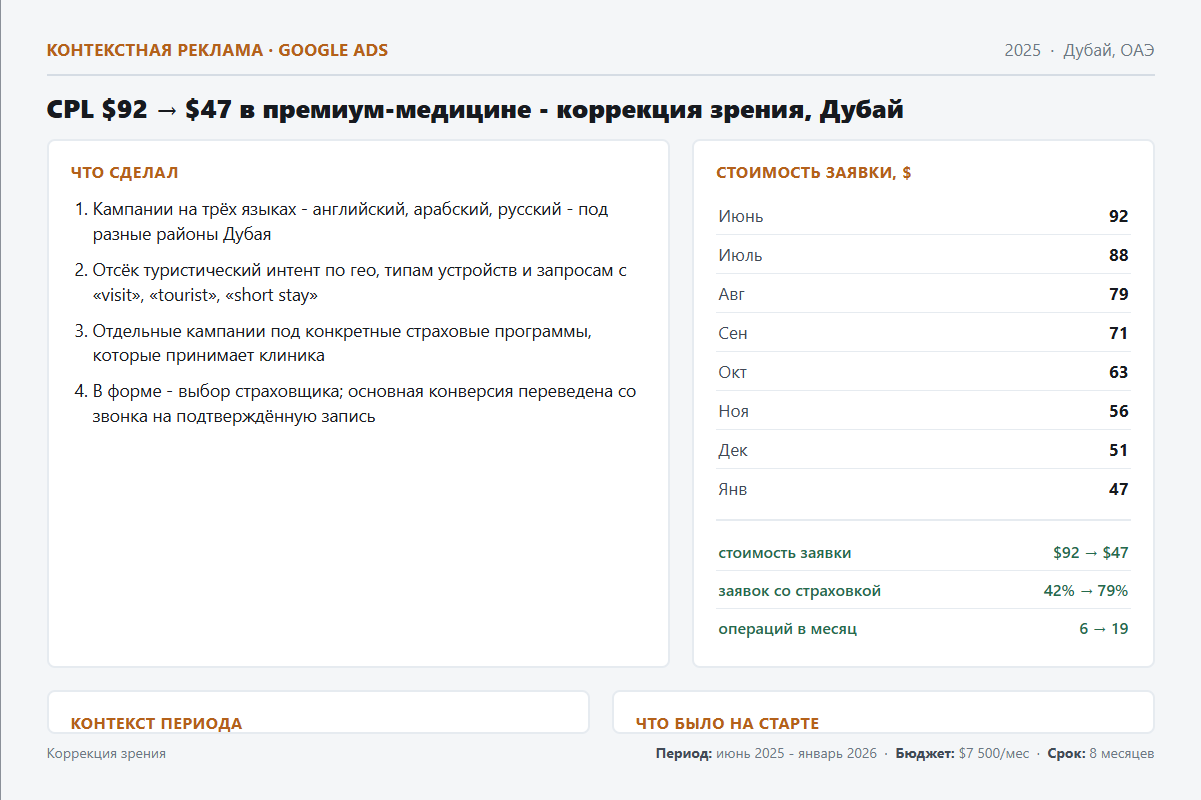Click the green 'стоимость заявки' summary label
This screenshot has height=800, width=1201.
(785, 553)
